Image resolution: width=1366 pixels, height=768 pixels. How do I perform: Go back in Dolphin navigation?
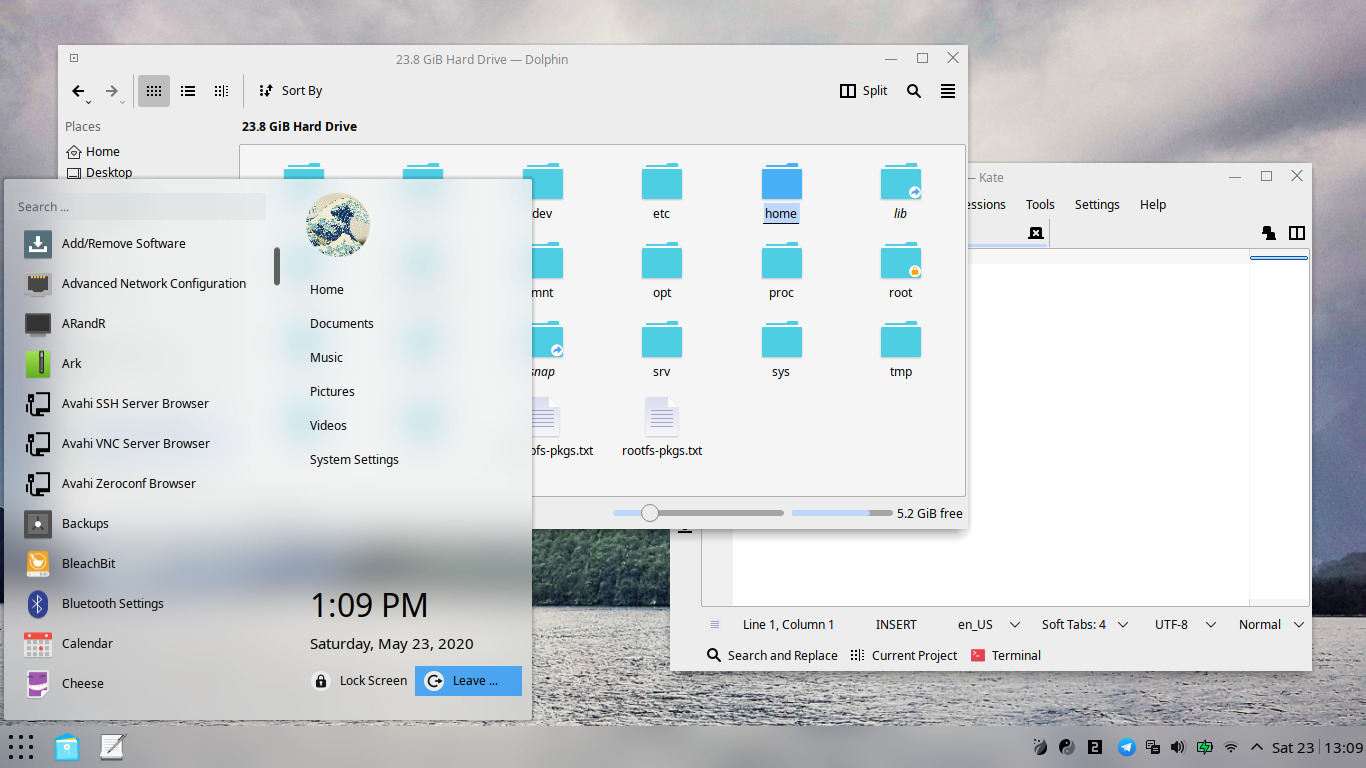pyautogui.click(x=78, y=91)
